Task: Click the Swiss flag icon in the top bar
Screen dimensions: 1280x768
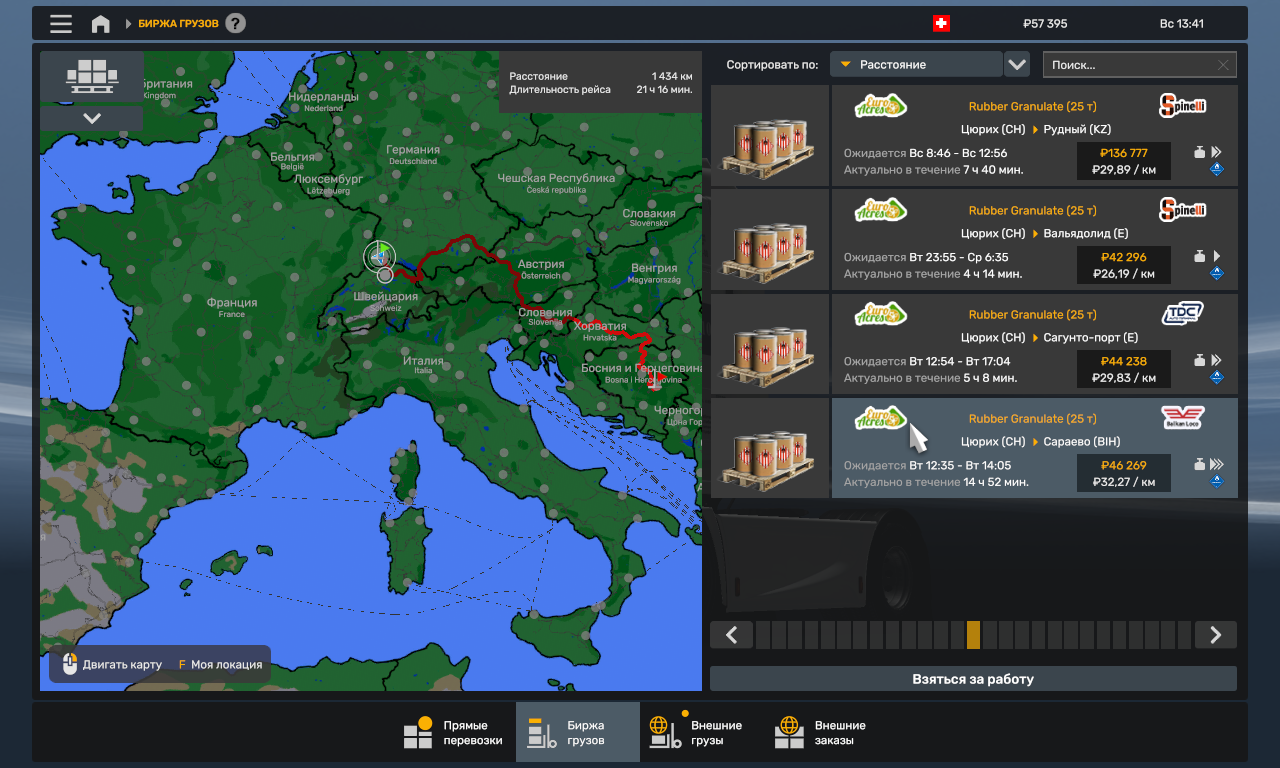Action: [x=941, y=23]
